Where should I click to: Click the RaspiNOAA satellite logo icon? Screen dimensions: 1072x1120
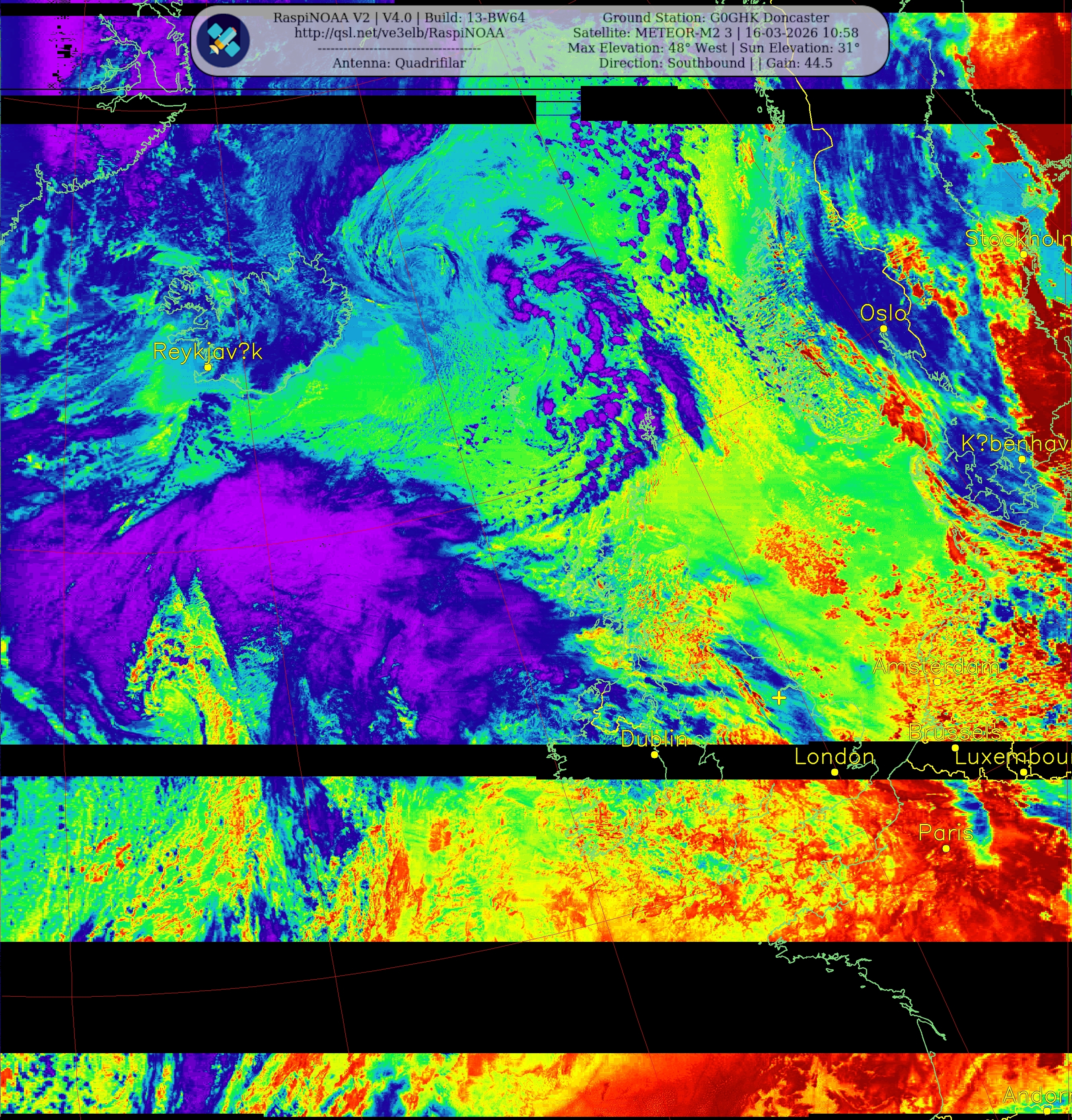click(x=223, y=40)
